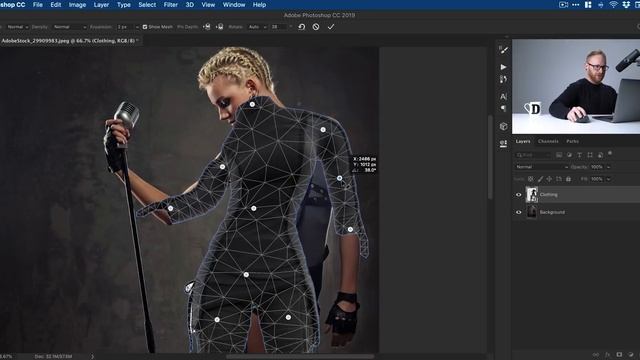Open the layer blend mode Normal dropdown
Viewport: 640px width, 360px height.
pos(542,167)
